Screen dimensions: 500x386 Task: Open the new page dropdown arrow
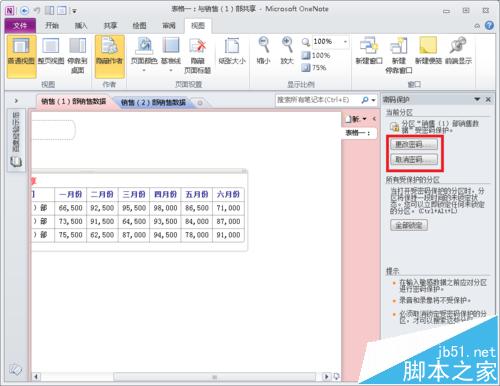364,119
